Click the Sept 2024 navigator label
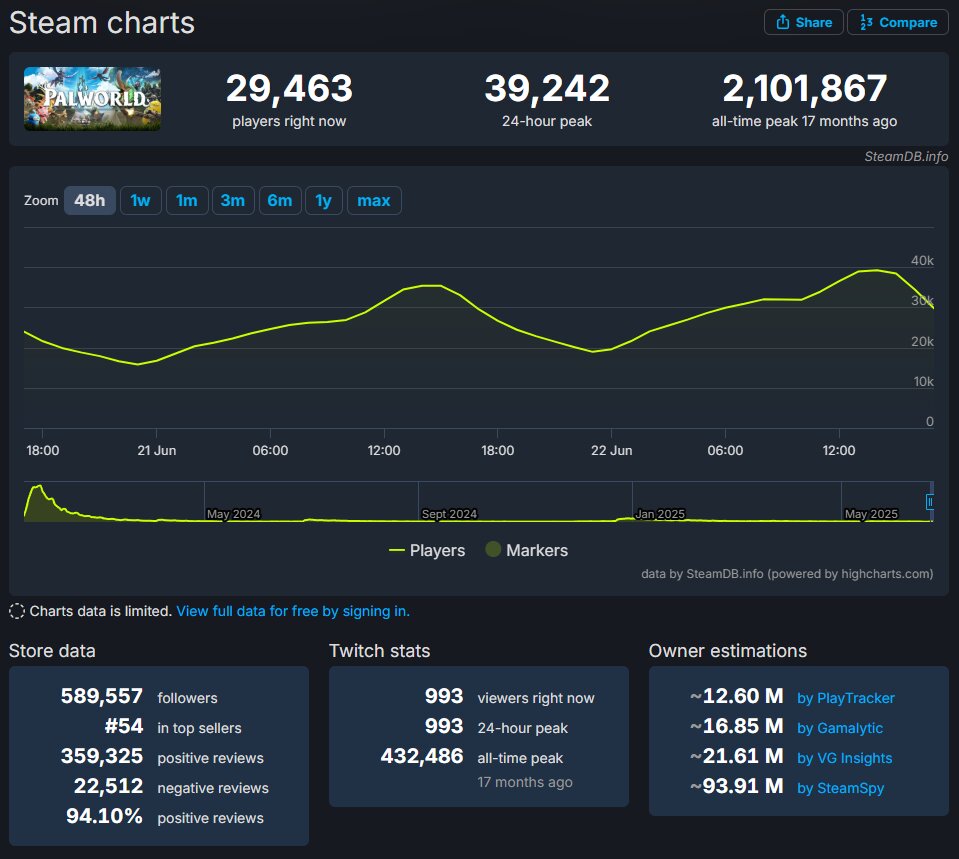This screenshot has height=859, width=959. click(x=450, y=514)
